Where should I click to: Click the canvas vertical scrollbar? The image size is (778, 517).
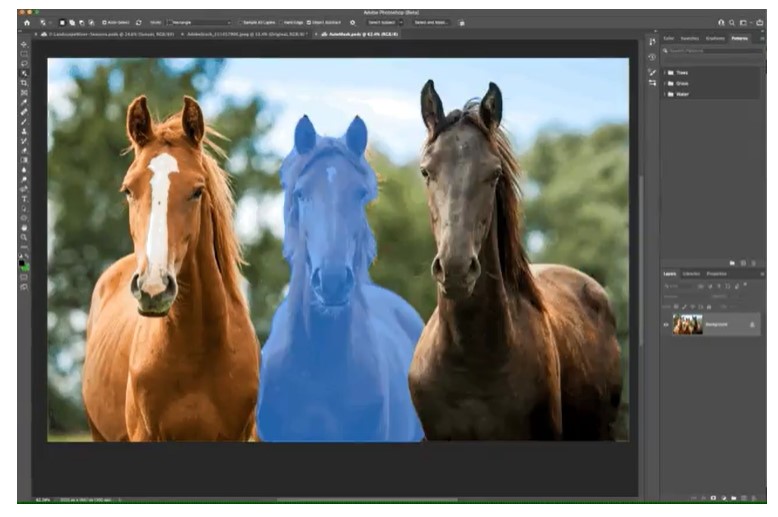click(641, 260)
